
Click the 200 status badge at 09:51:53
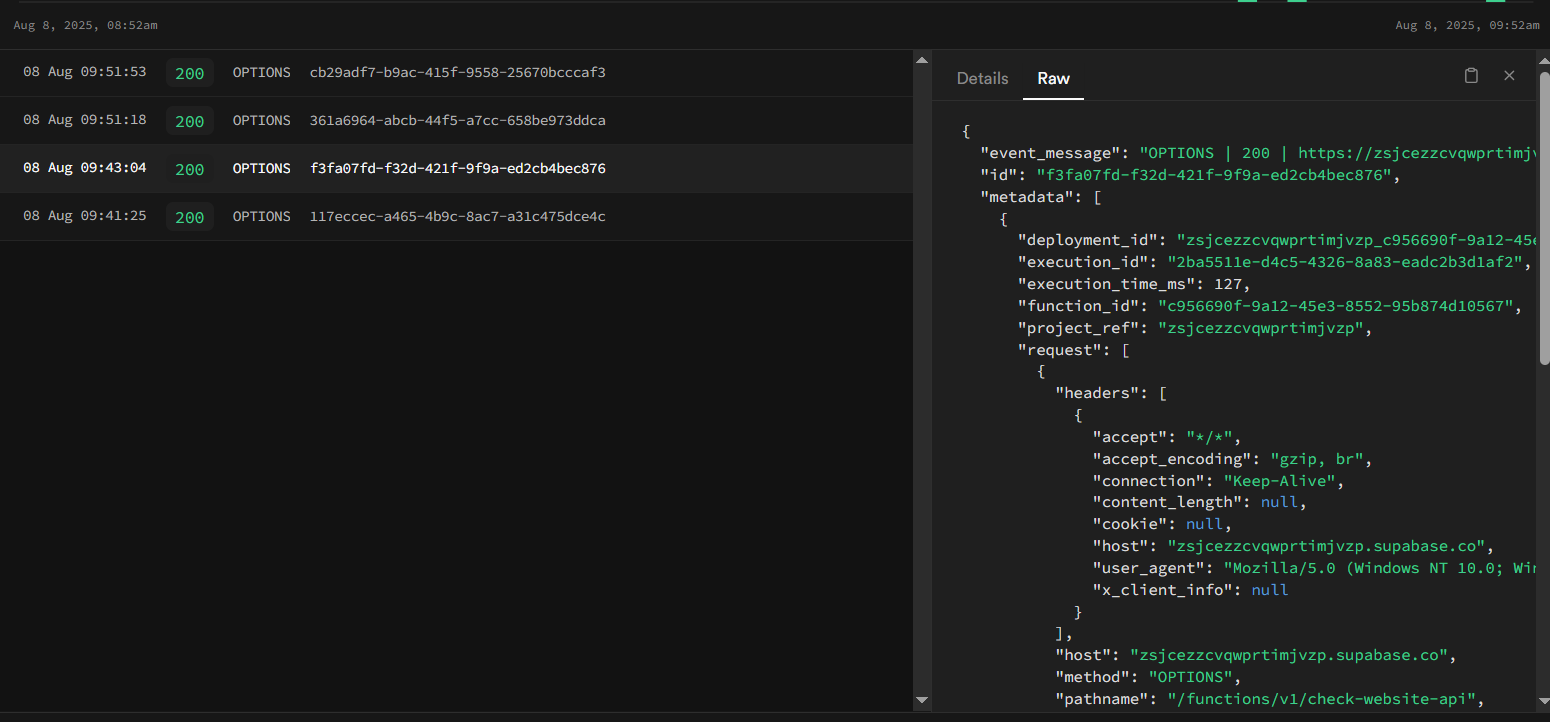click(x=190, y=73)
